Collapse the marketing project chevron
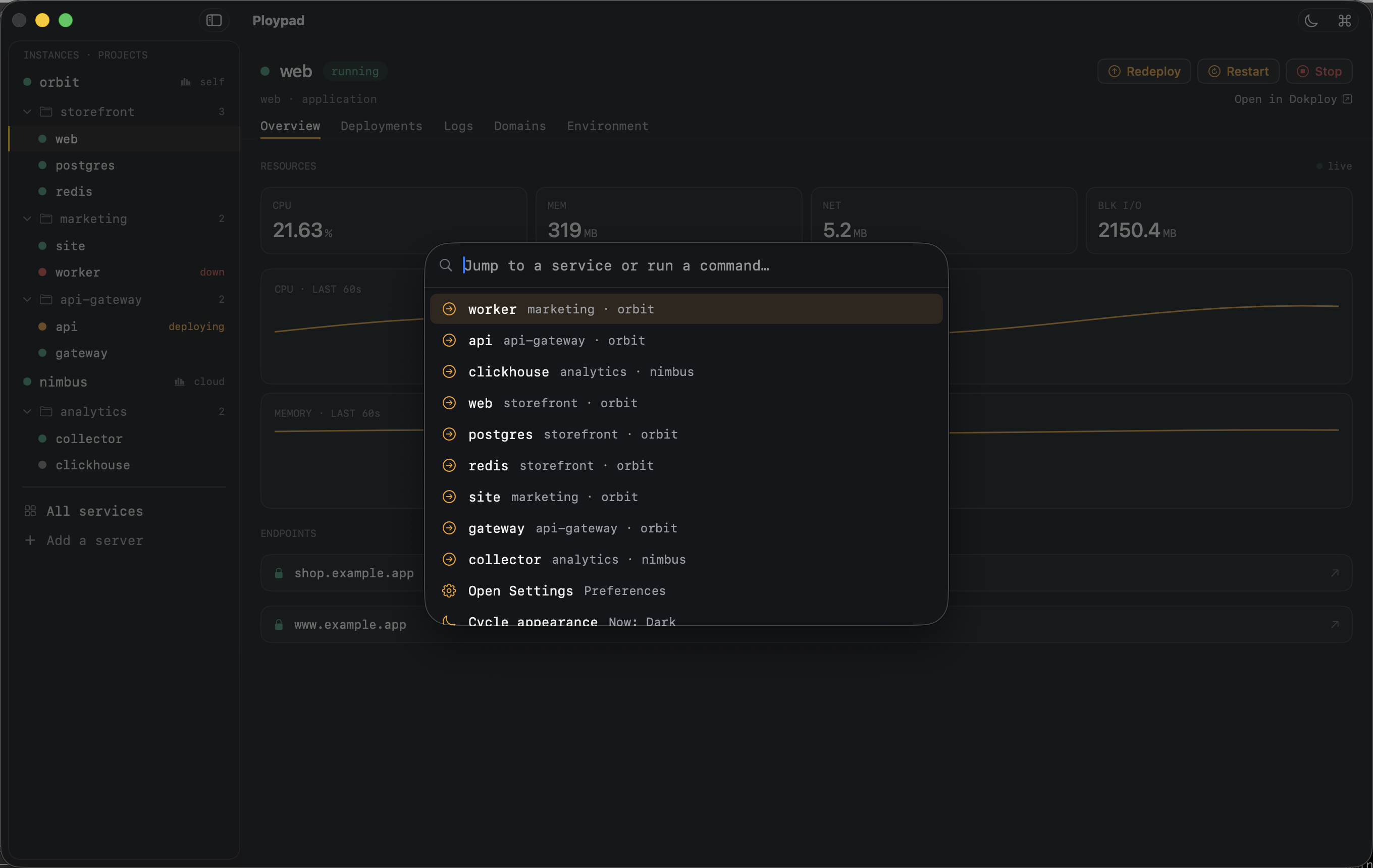The image size is (1373, 868). 27,219
